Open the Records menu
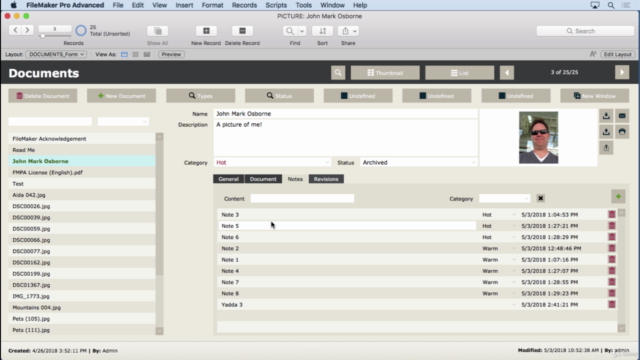640x360 pixels. click(244, 5)
